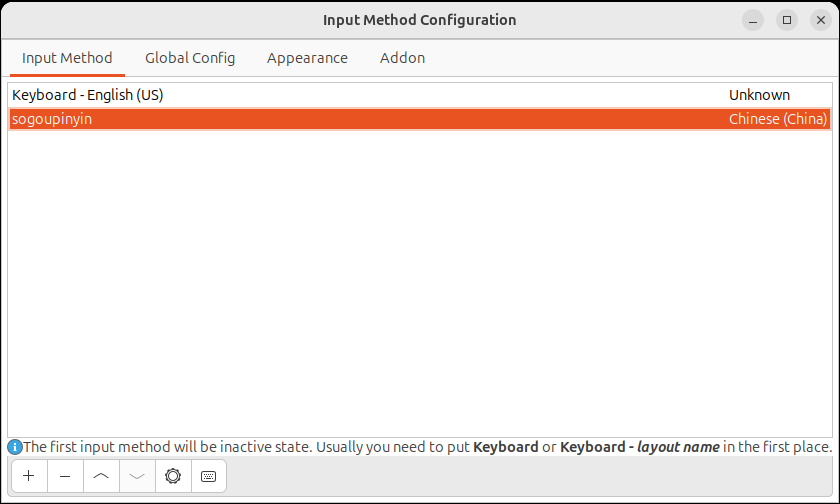Maximize the Input Method Configuration window

pos(787,20)
